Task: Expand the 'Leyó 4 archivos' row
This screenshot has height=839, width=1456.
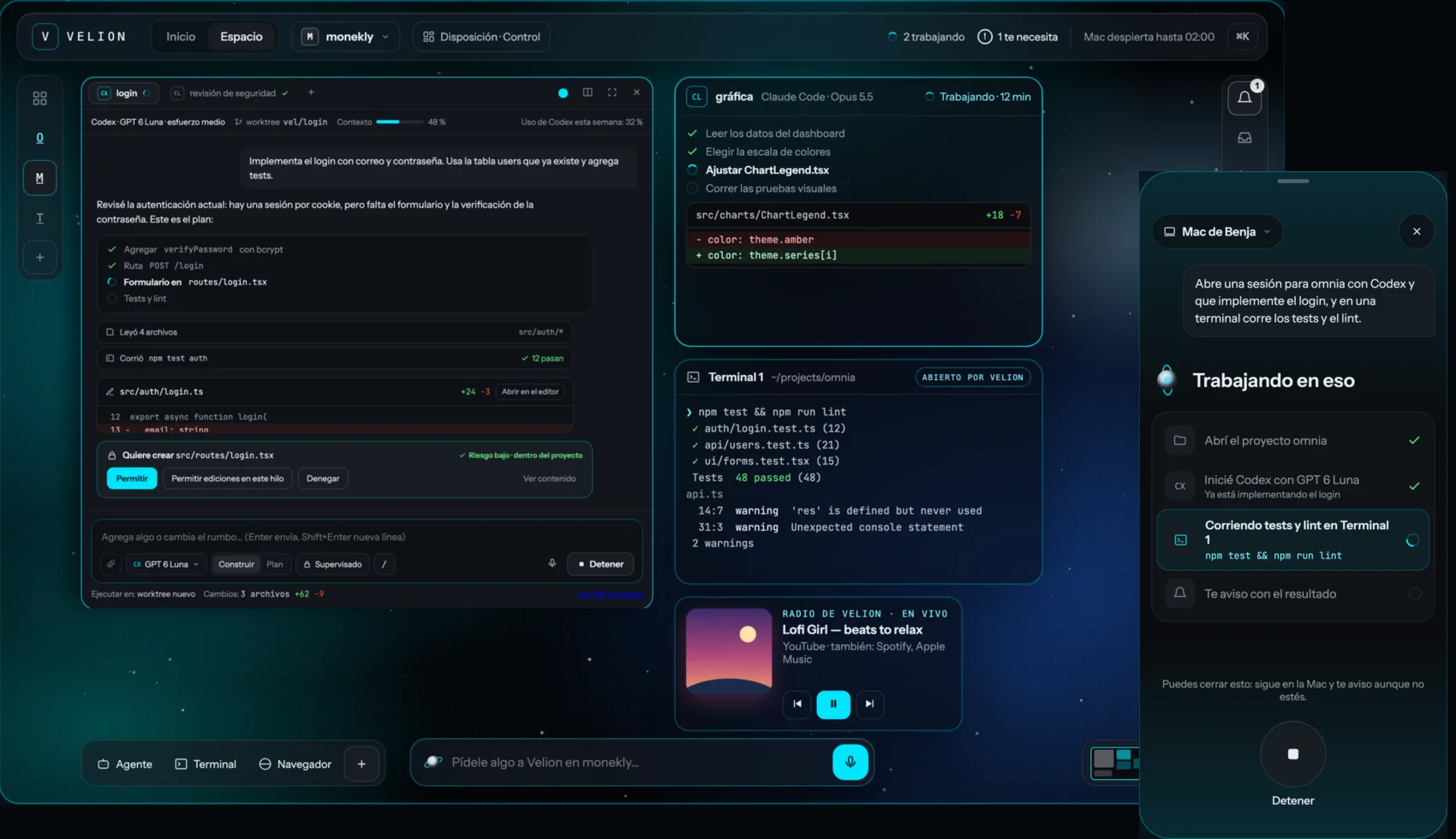Action: [x=335, y=332]
